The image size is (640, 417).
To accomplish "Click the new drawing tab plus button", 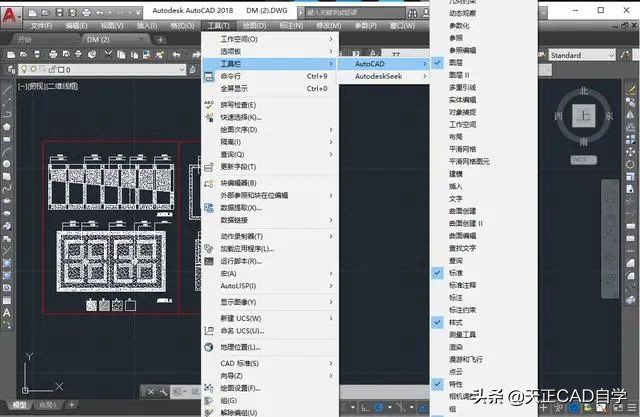I will point(160,40).
